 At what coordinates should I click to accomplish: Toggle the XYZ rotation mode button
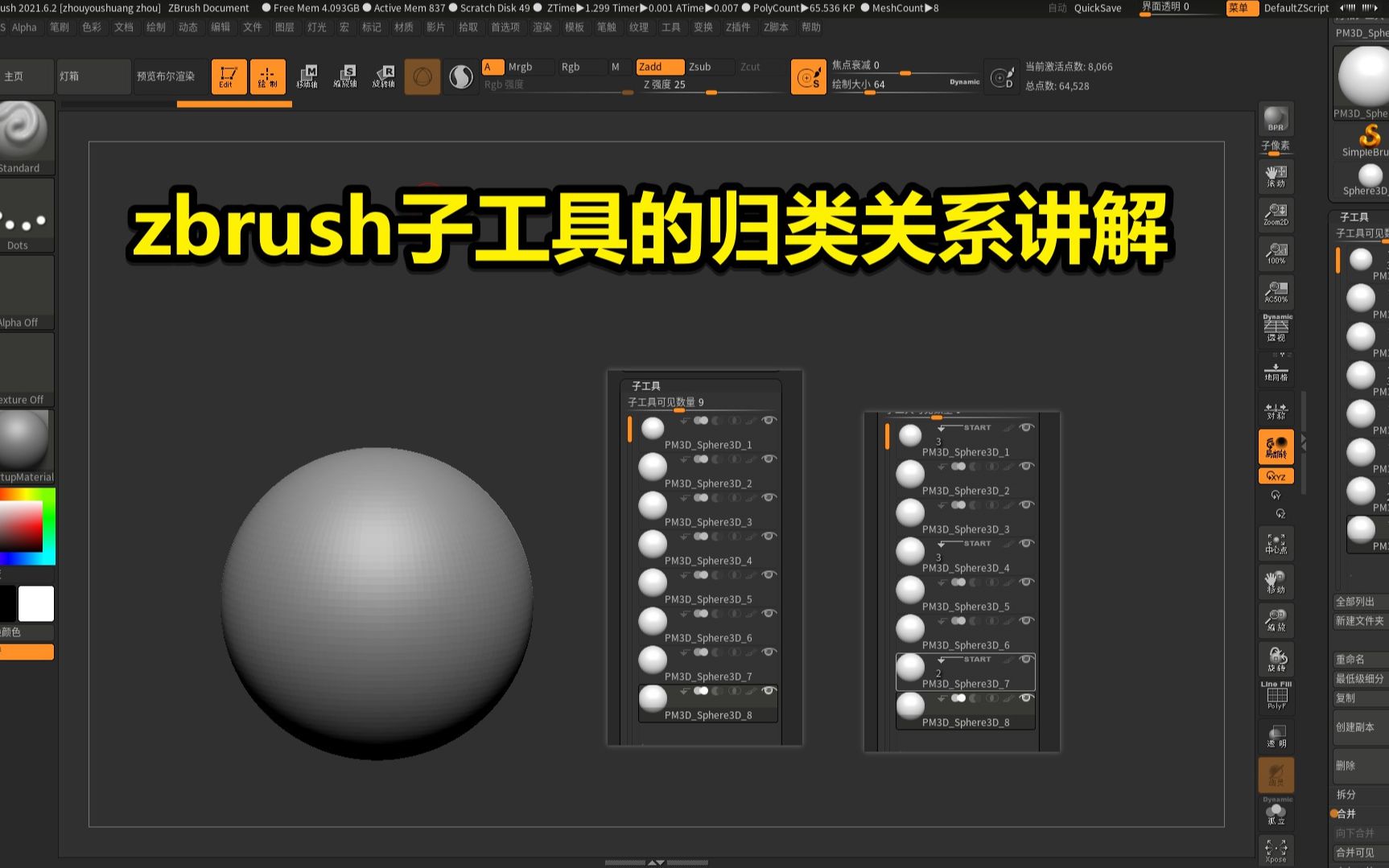pyautogui.click(x=1276, y=476)
